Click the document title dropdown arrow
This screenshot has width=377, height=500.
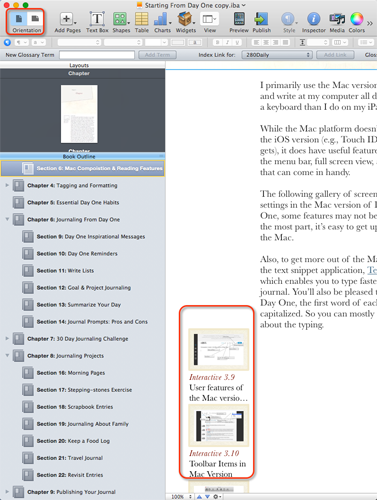pos(244,5)
